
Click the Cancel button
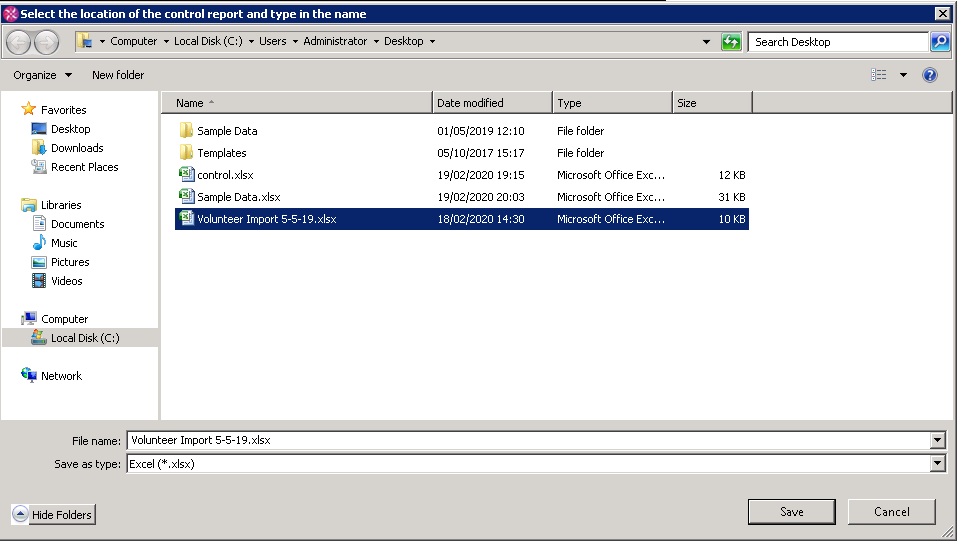(x=892, y=512)
